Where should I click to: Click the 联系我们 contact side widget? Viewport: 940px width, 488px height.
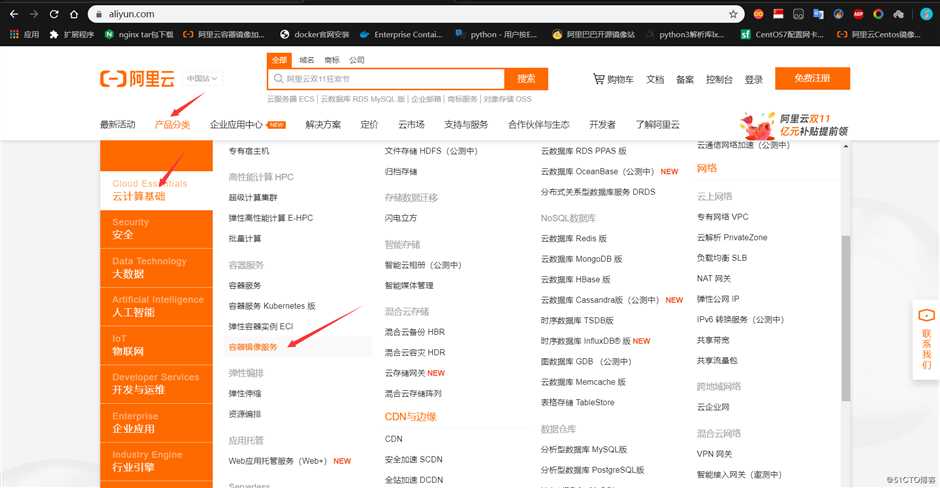pos(926,339)
